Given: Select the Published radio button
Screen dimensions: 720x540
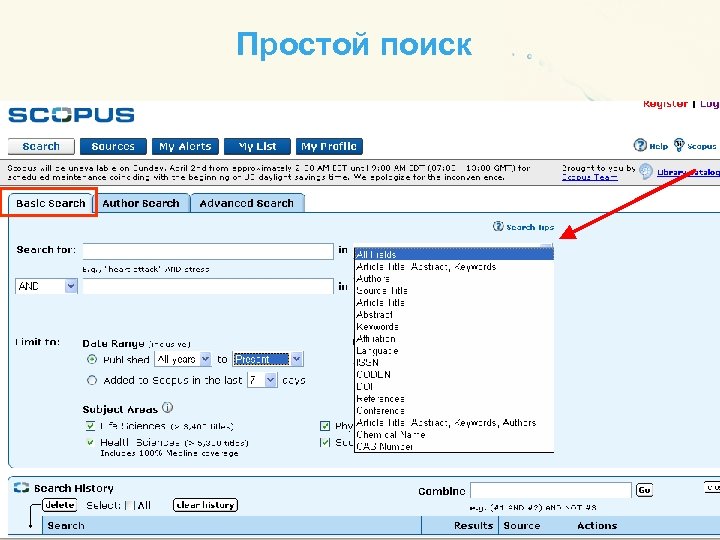Looking at the screenshot, I should pos(92,360).
